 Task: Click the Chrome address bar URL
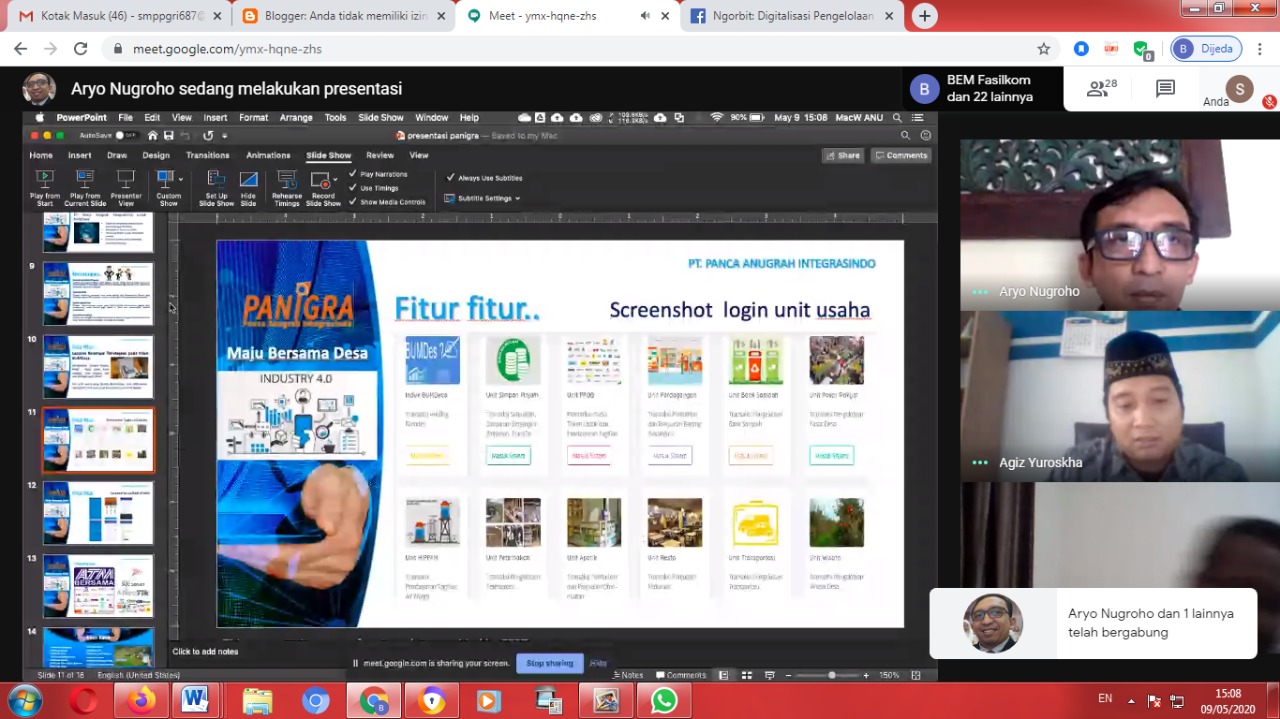pyautogui.click(x=228, y=48)
